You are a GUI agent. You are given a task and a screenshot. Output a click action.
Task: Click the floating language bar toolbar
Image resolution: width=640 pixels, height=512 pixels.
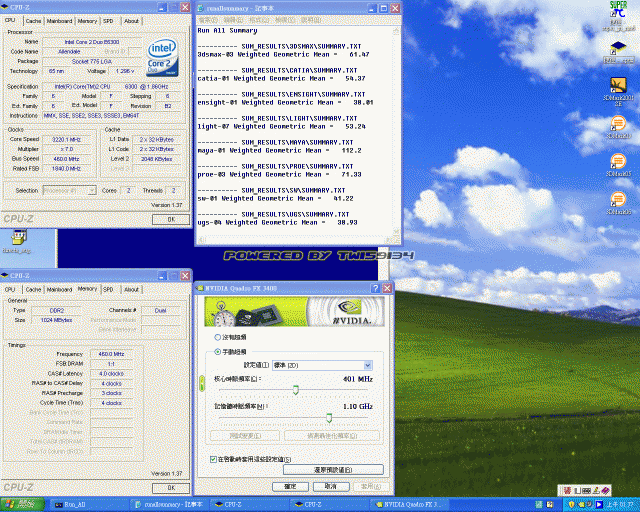(x=584, y=490)
